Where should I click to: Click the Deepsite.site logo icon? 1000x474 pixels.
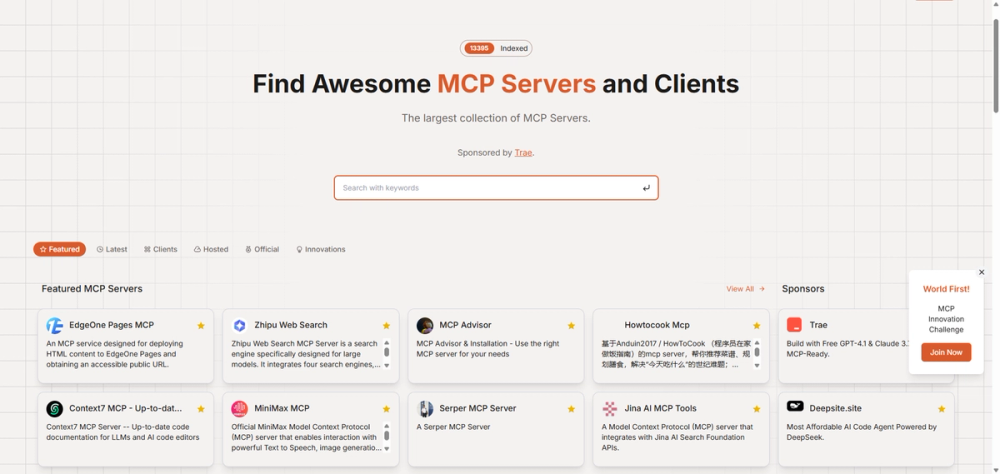(x=795, y=406)
